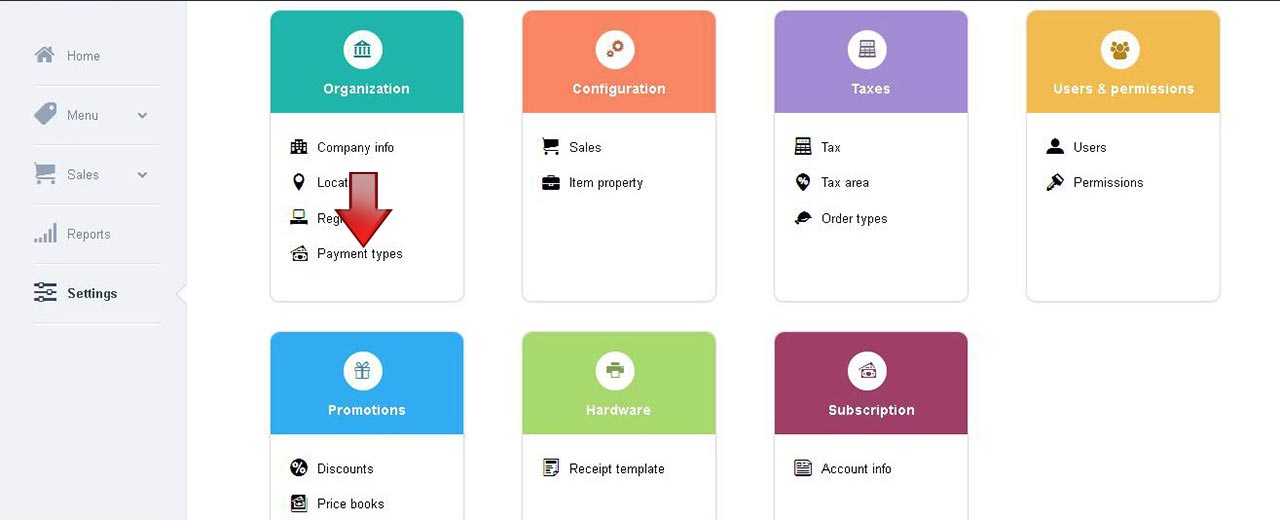Open the Tax area link
The height and width of the screenshot is (520, 1280).
click(845, 183)
